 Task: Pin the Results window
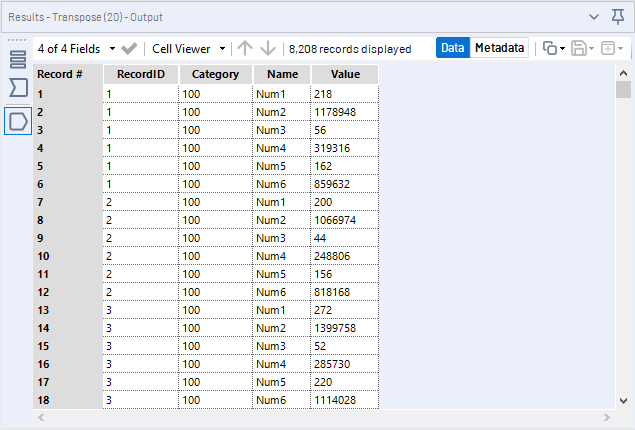pyautogui.click(x=618, y=17)
